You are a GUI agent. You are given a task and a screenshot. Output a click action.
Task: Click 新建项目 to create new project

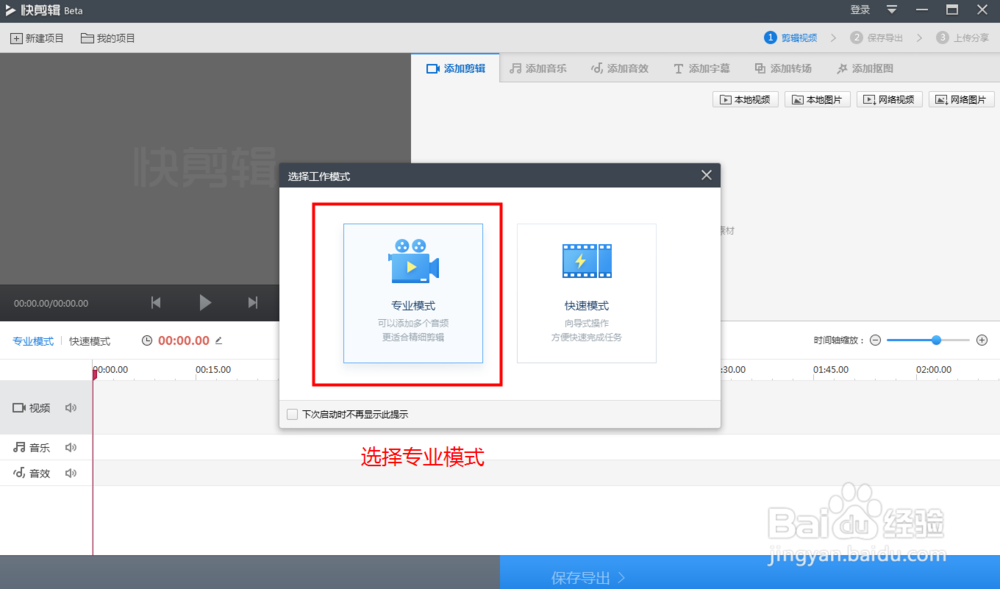coord(37,38)
